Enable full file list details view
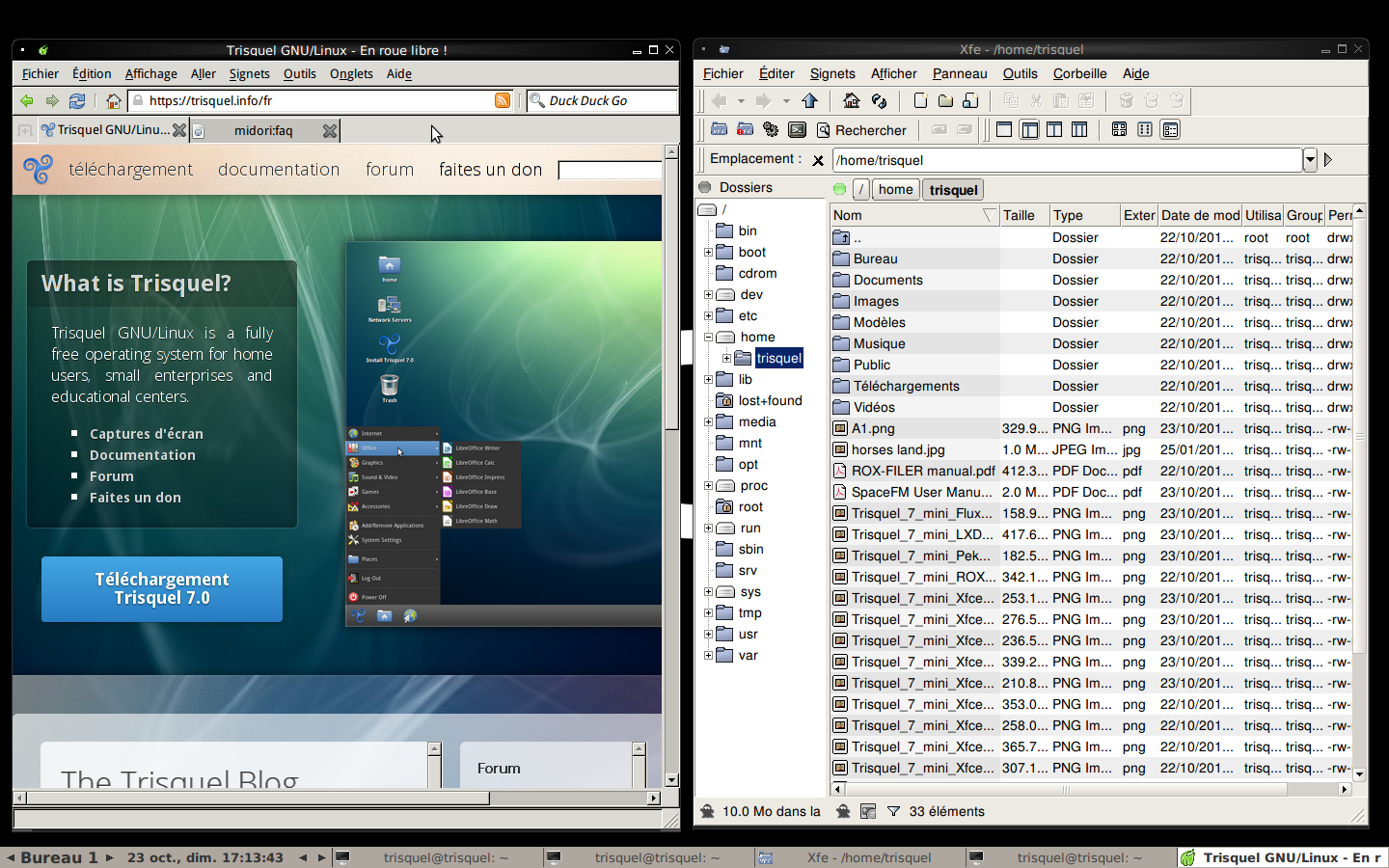The image size is (1389, 868). coord(1170,129)
